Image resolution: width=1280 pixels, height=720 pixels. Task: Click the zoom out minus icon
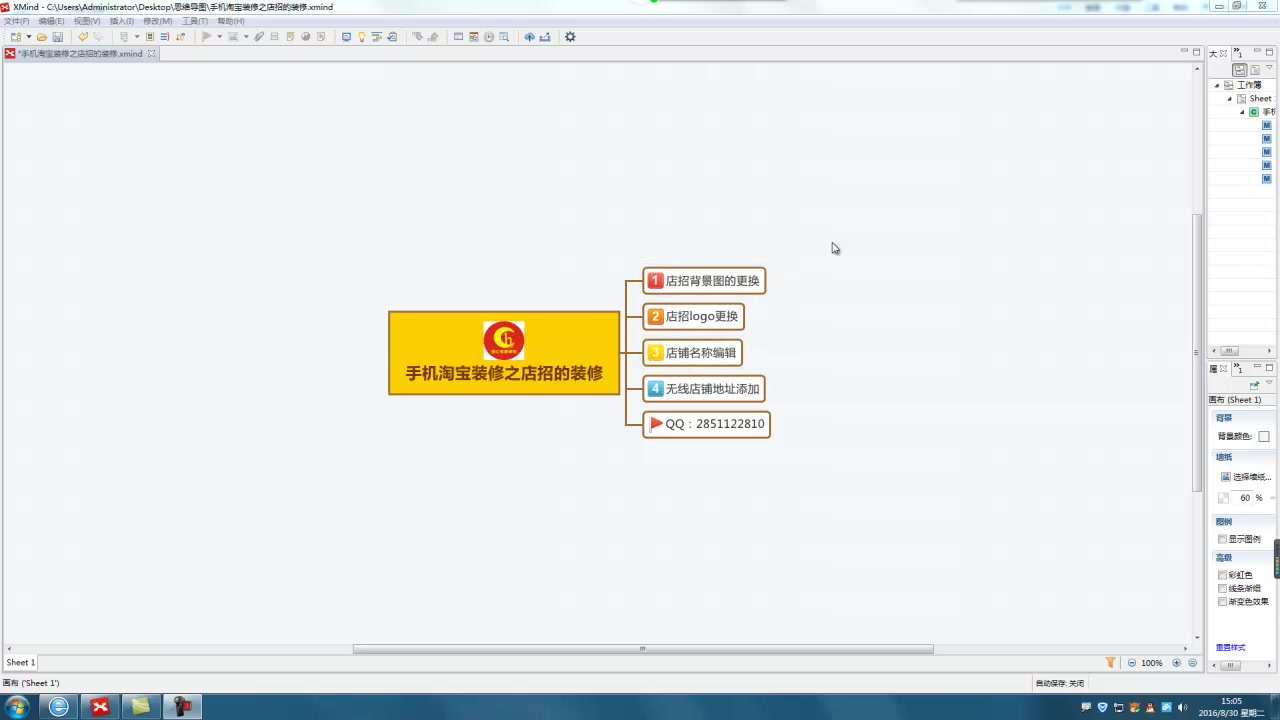click(x=1132, y=663)
